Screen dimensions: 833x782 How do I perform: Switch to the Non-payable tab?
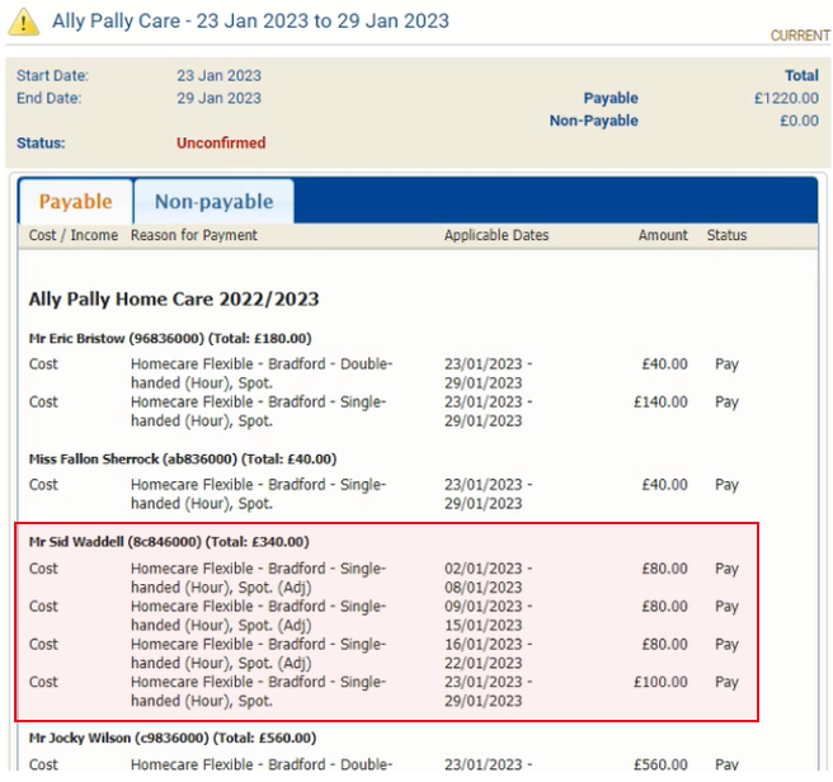[x=213, y=202]
